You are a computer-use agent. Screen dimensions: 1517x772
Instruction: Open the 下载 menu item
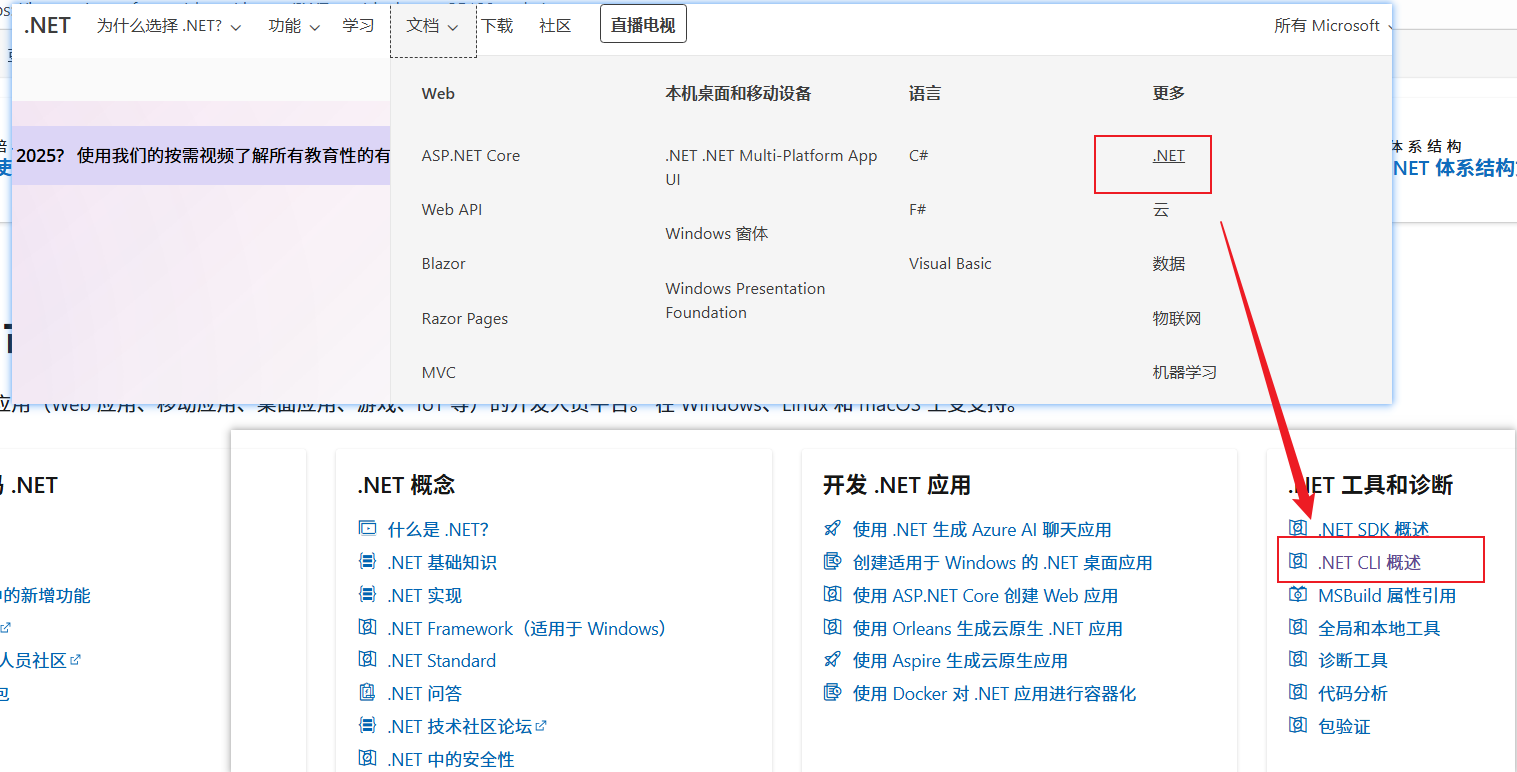[x=497, y=26]
